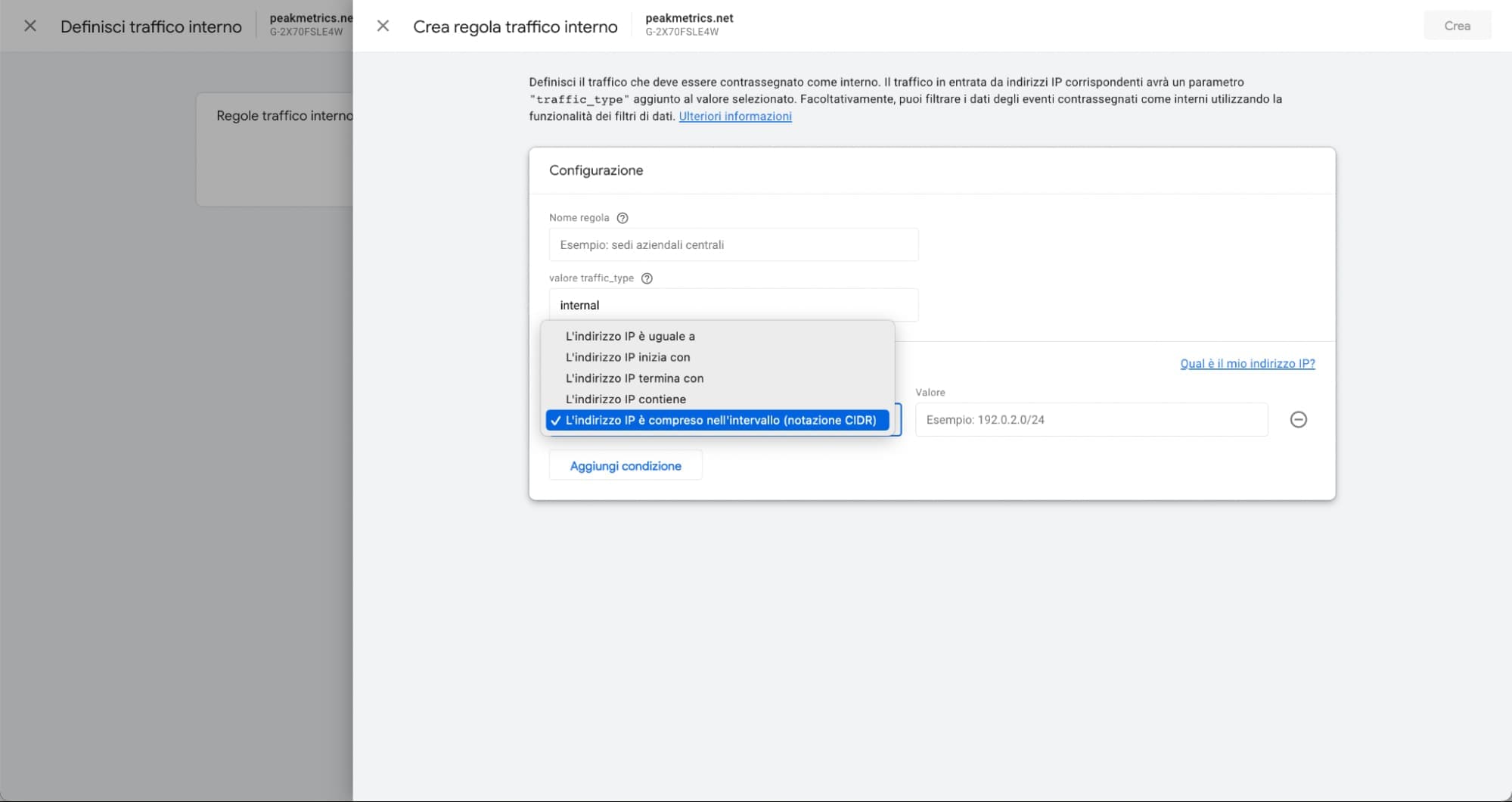
Task: Click help icon beside valore traffic_type
Action: (647, 278)
